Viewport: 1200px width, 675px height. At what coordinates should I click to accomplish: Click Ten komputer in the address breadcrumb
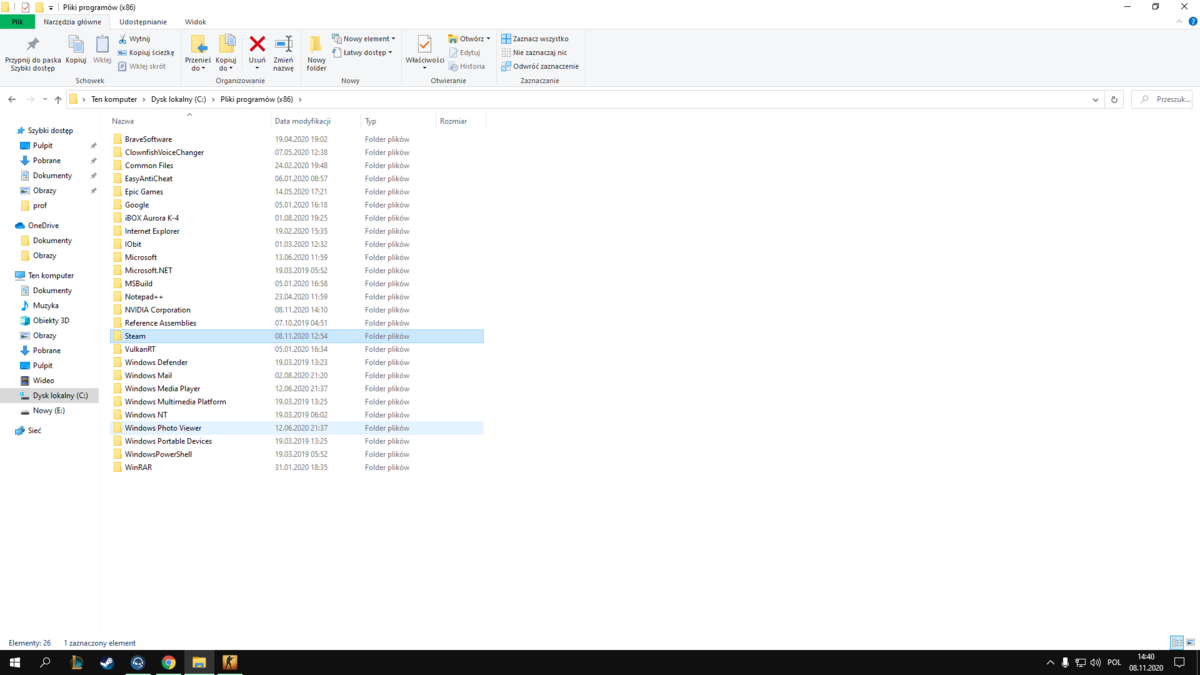pos(114,100)
